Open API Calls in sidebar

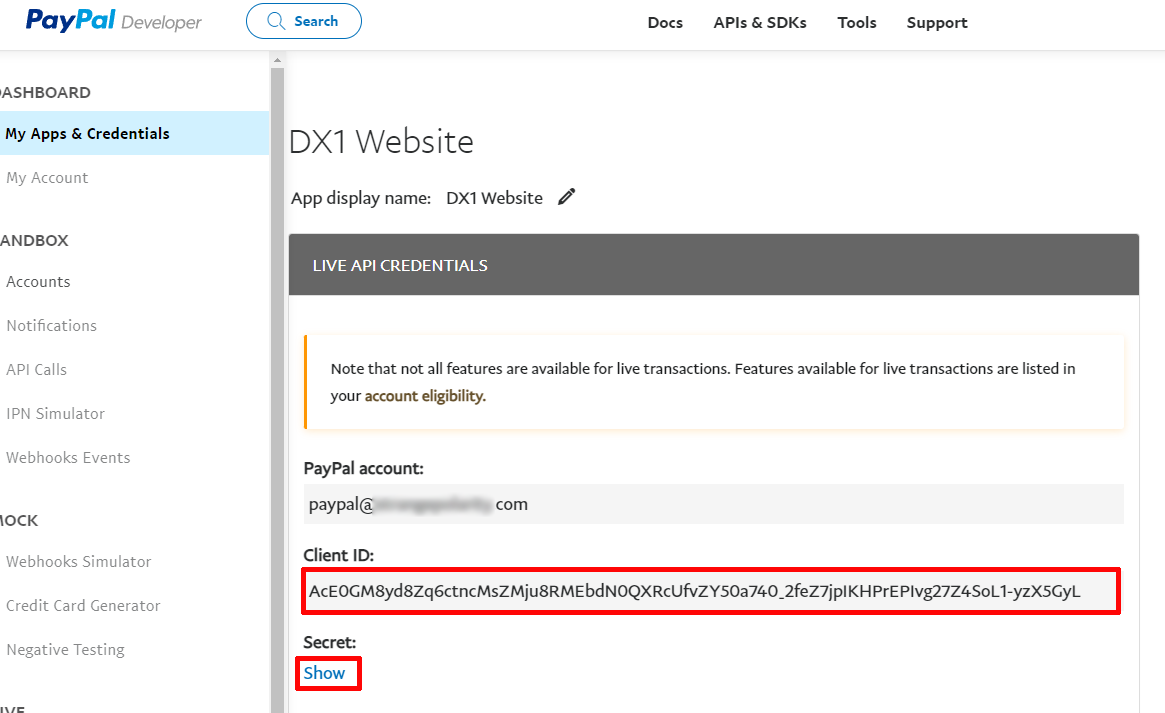click(37, 369)
